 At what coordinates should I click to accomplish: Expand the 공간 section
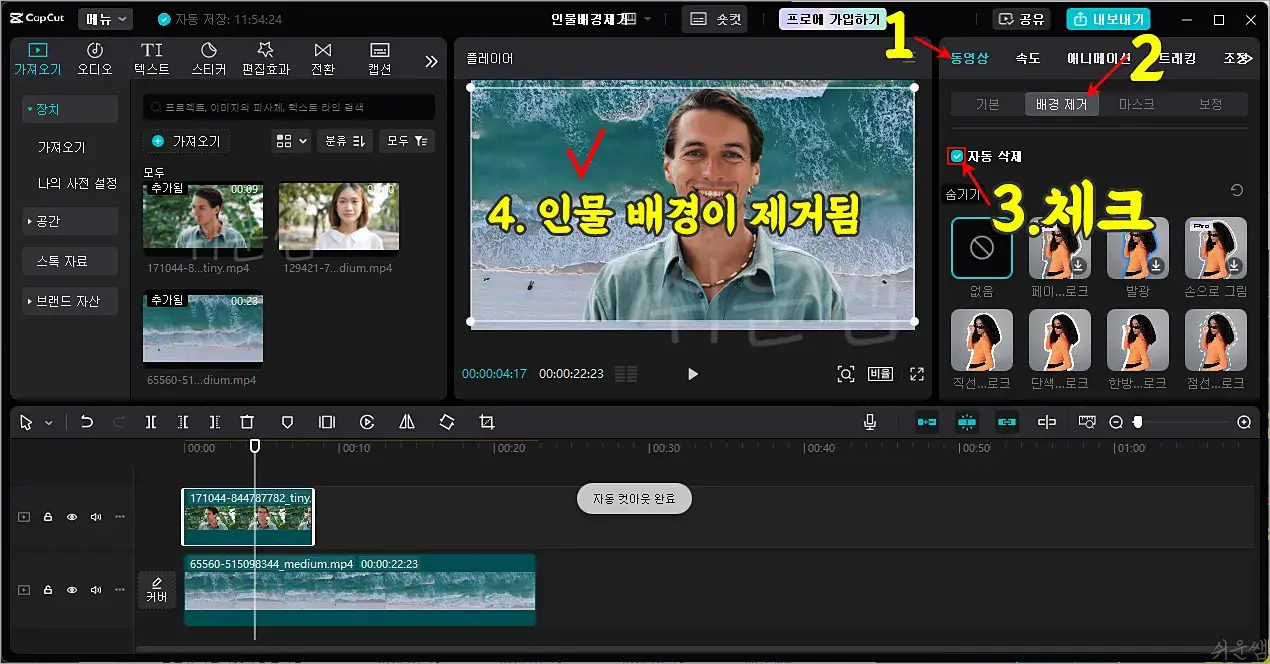pyautogui.click(x=69, y=221)
